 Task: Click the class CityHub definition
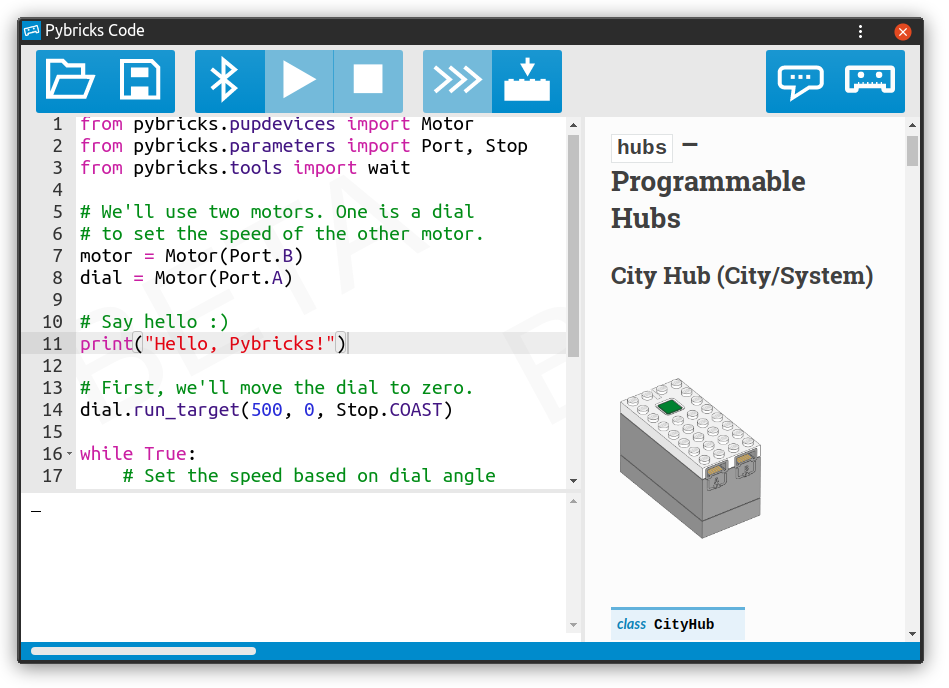677,624
